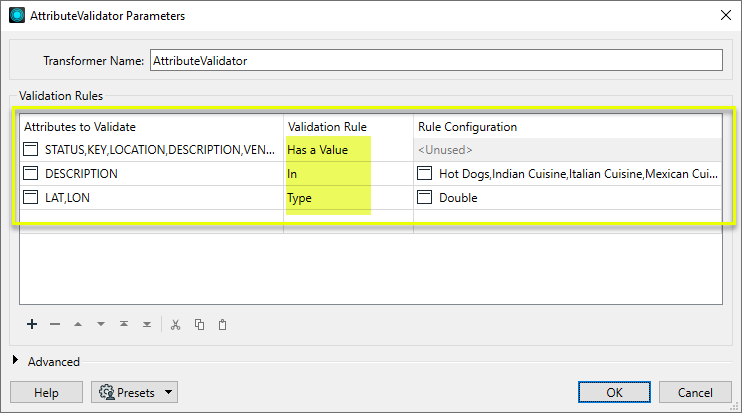
Task: Open editor icon for Double rule configuration
Action: pyautogui.click(x=425, y=198)
